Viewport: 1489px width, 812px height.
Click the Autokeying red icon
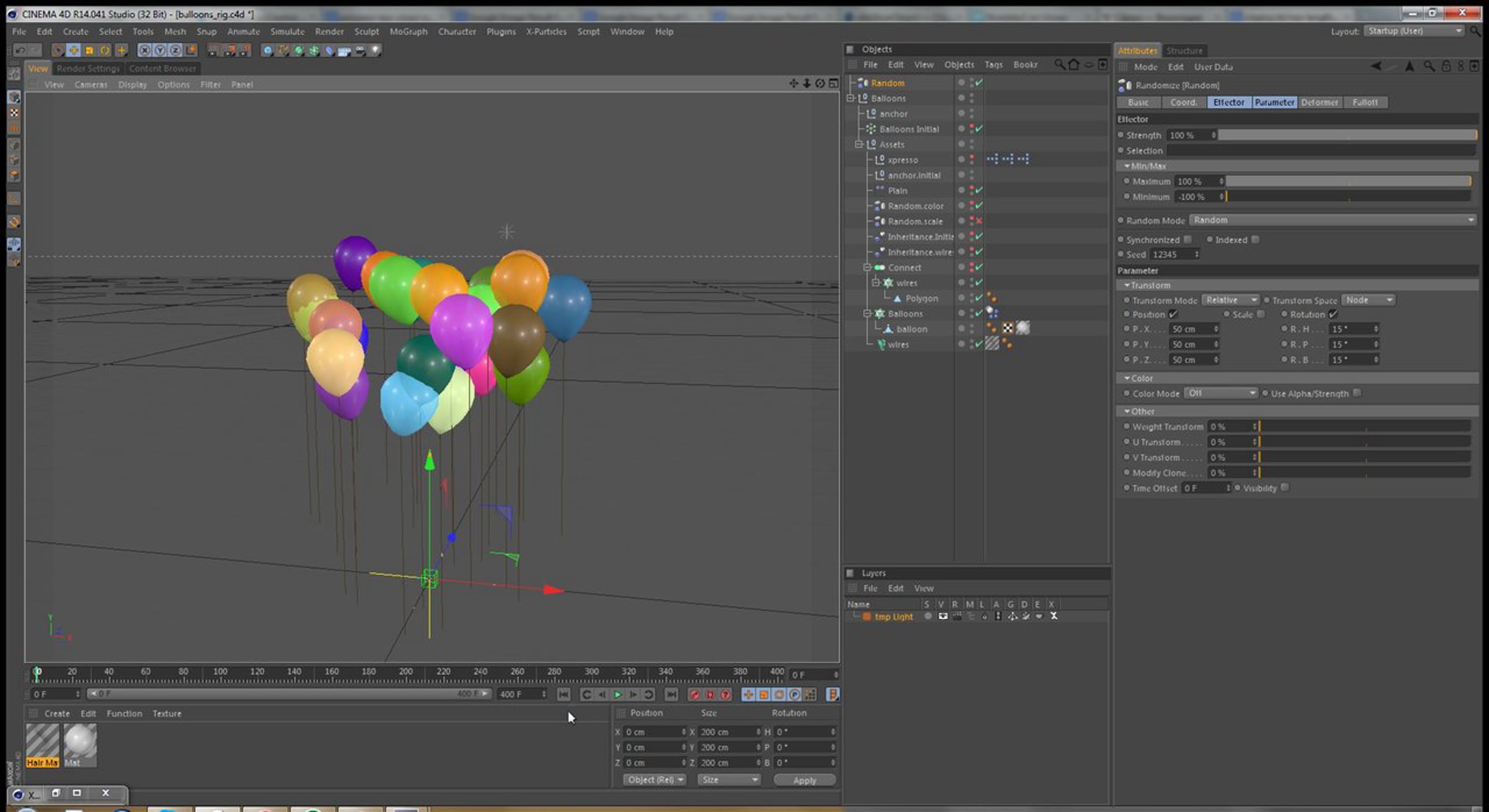click(x=710, y=694)
